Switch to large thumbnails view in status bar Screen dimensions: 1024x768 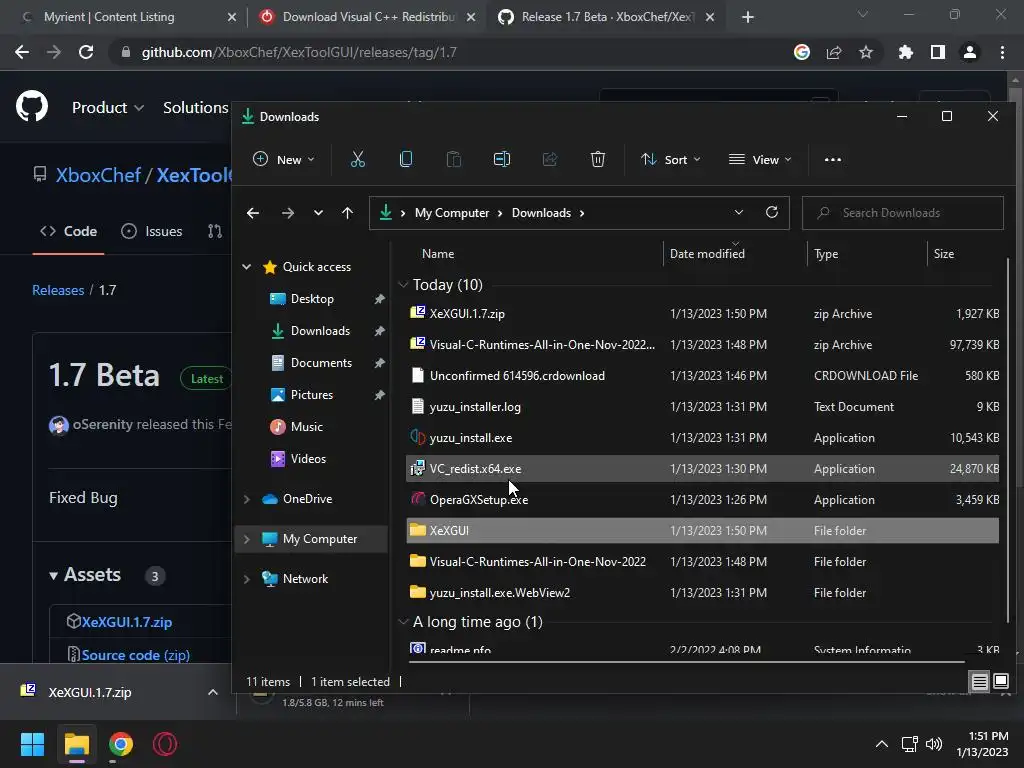[1000, 682]
